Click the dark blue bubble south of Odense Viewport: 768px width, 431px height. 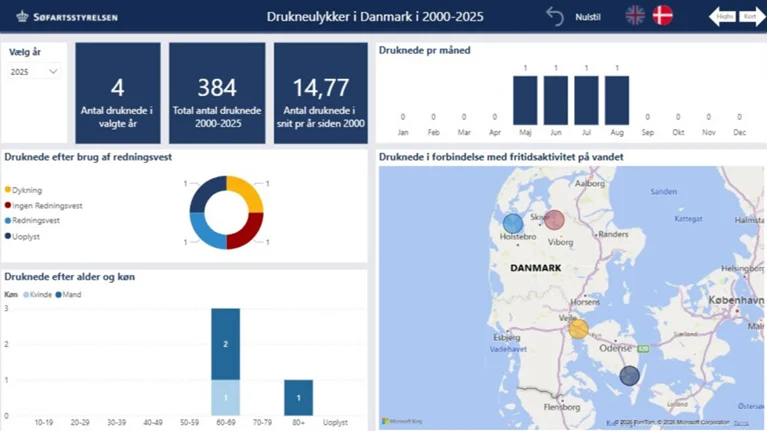tap(629, 375)
